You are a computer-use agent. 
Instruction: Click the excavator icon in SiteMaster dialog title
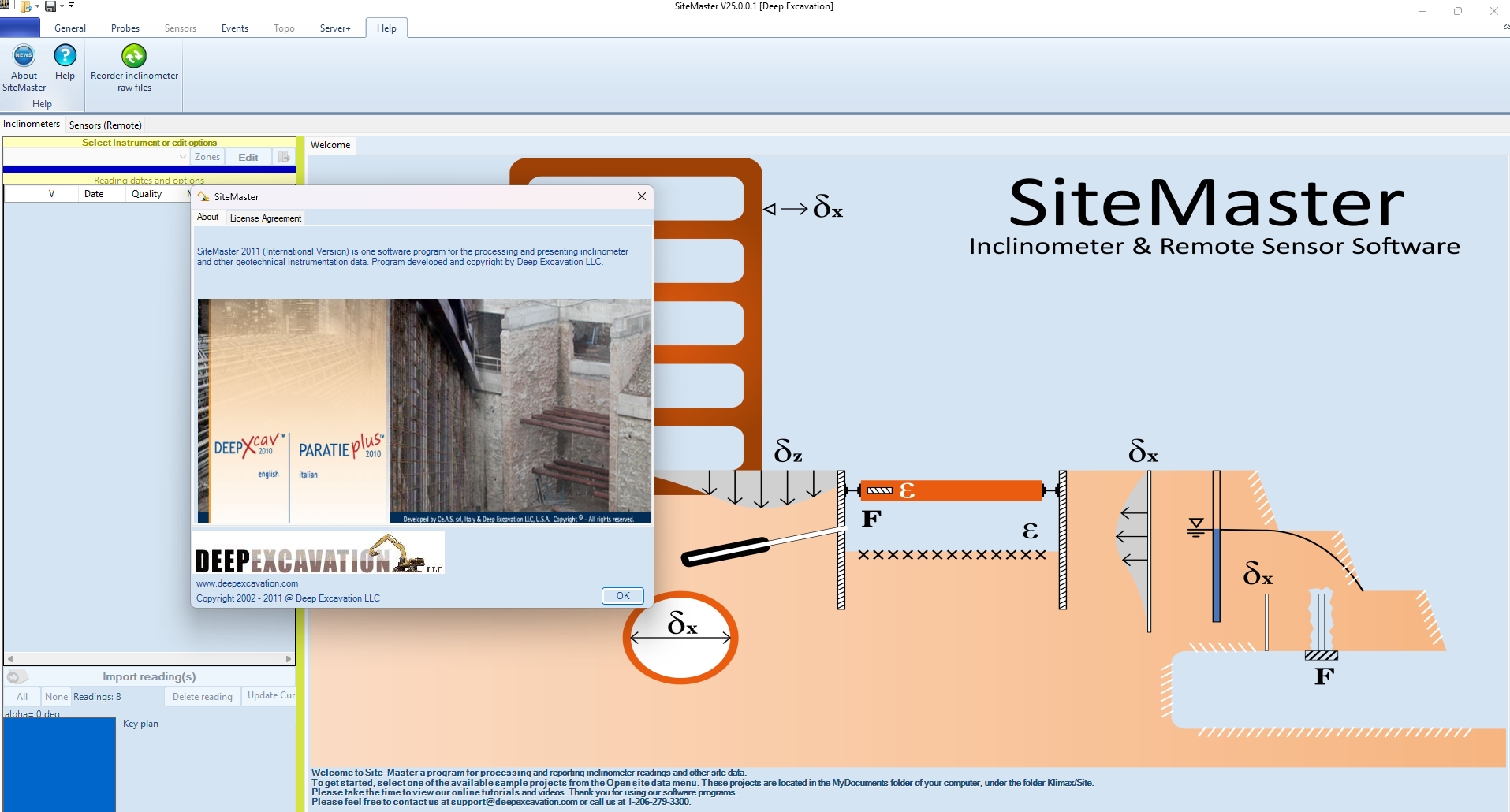(x=203, y=196)
